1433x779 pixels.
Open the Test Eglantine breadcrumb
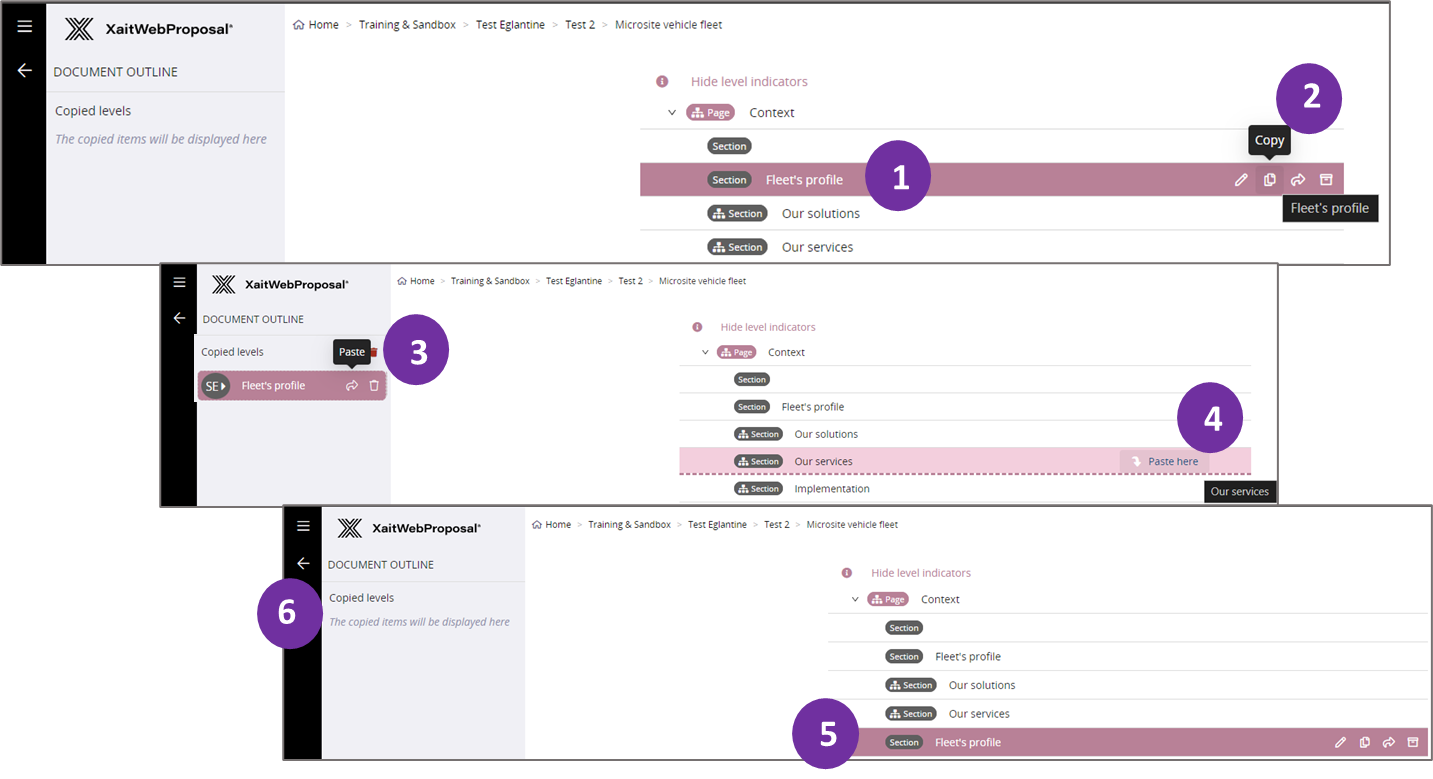510,24
